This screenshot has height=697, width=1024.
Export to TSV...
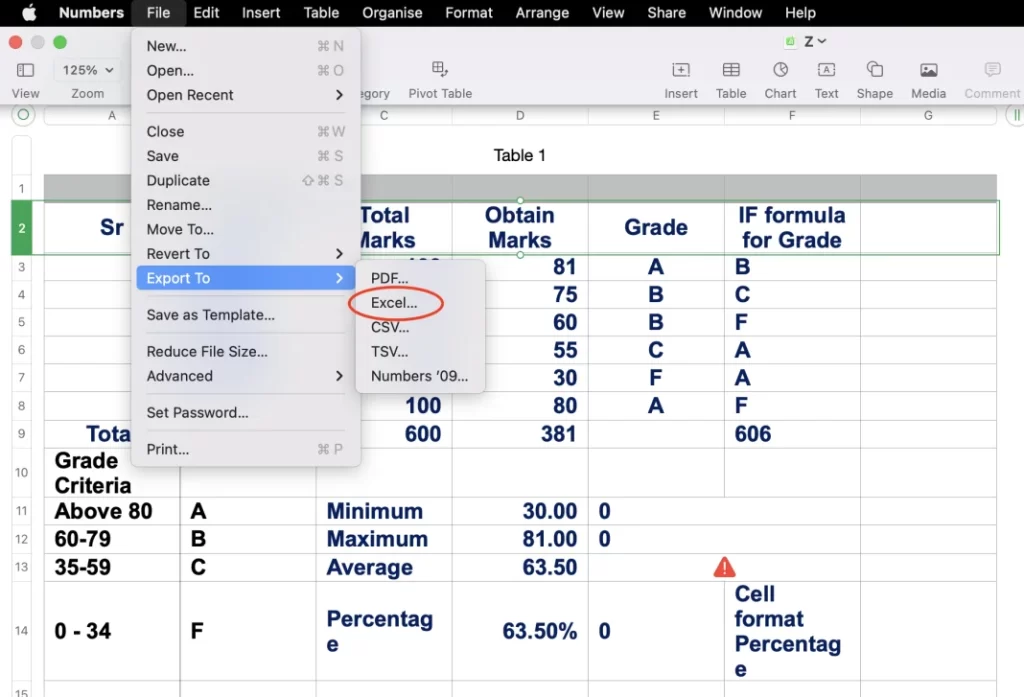pyautogui.click(x=420, y=351)
